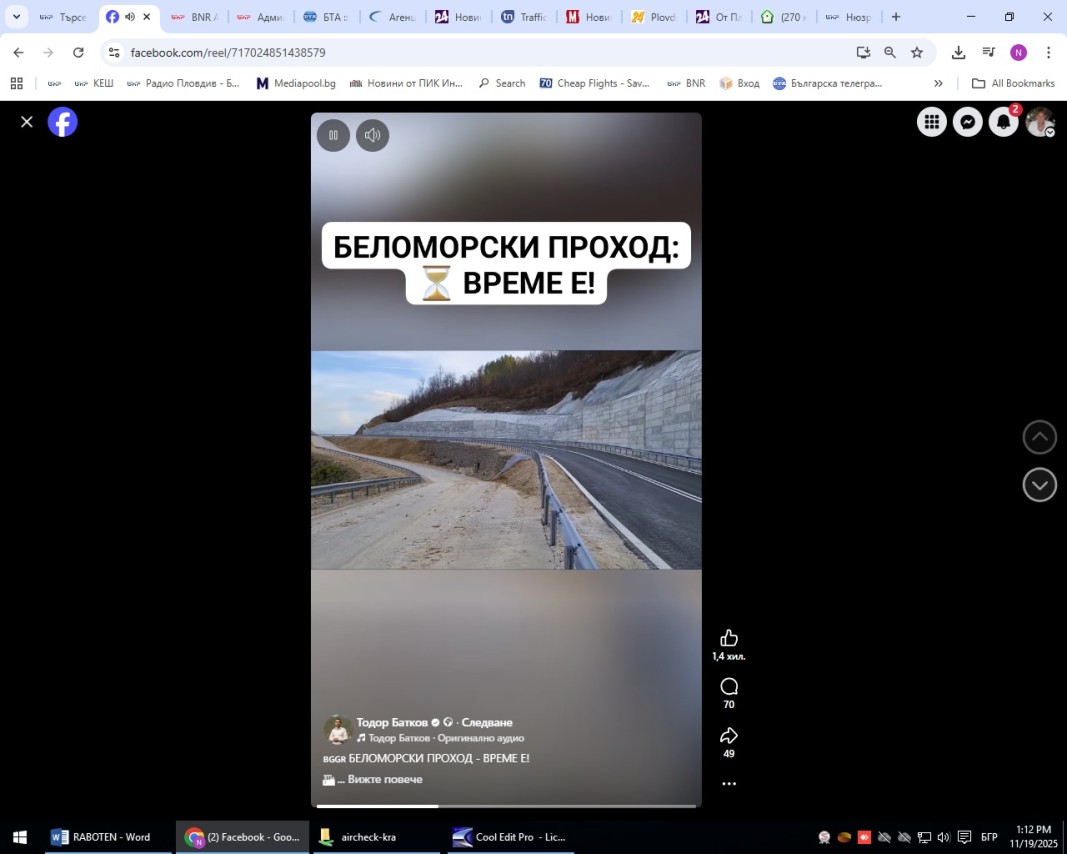Bookmark this page with star icon
The width and height of the screenshot is (1067, 854).
tap(917, 52)
